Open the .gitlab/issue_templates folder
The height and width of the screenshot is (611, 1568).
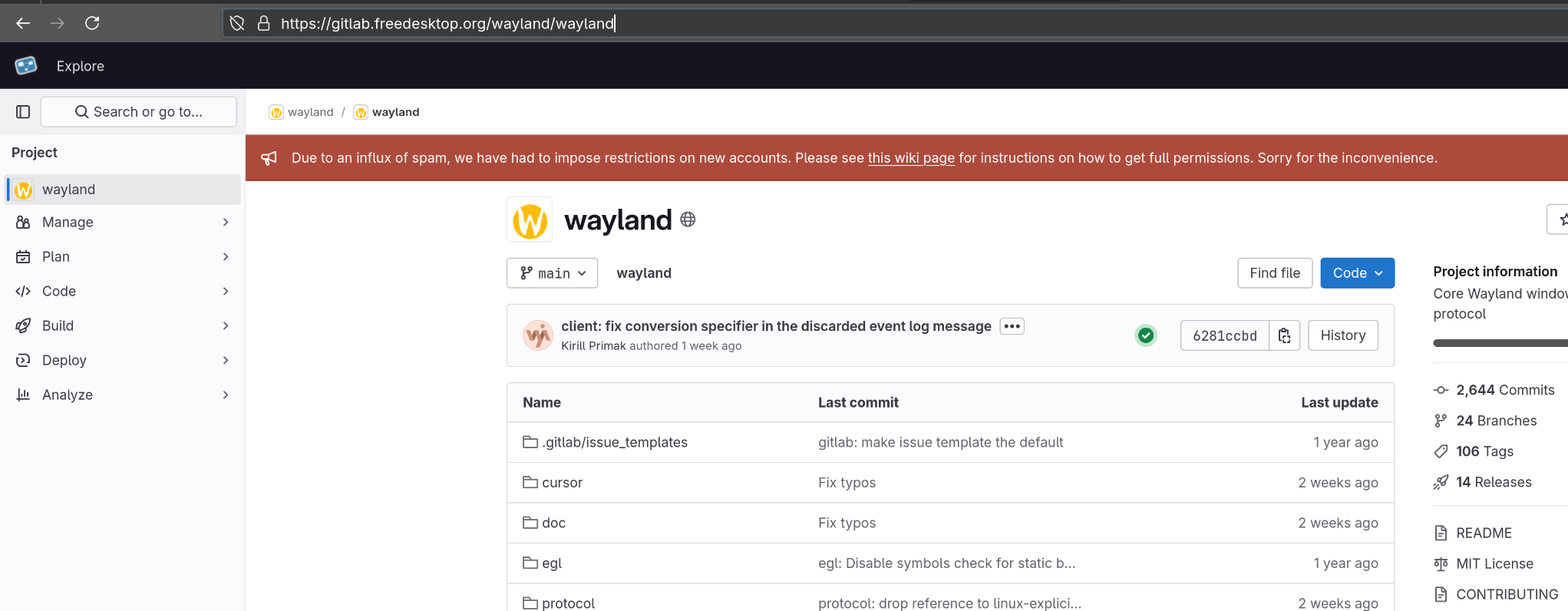[615, 442]
